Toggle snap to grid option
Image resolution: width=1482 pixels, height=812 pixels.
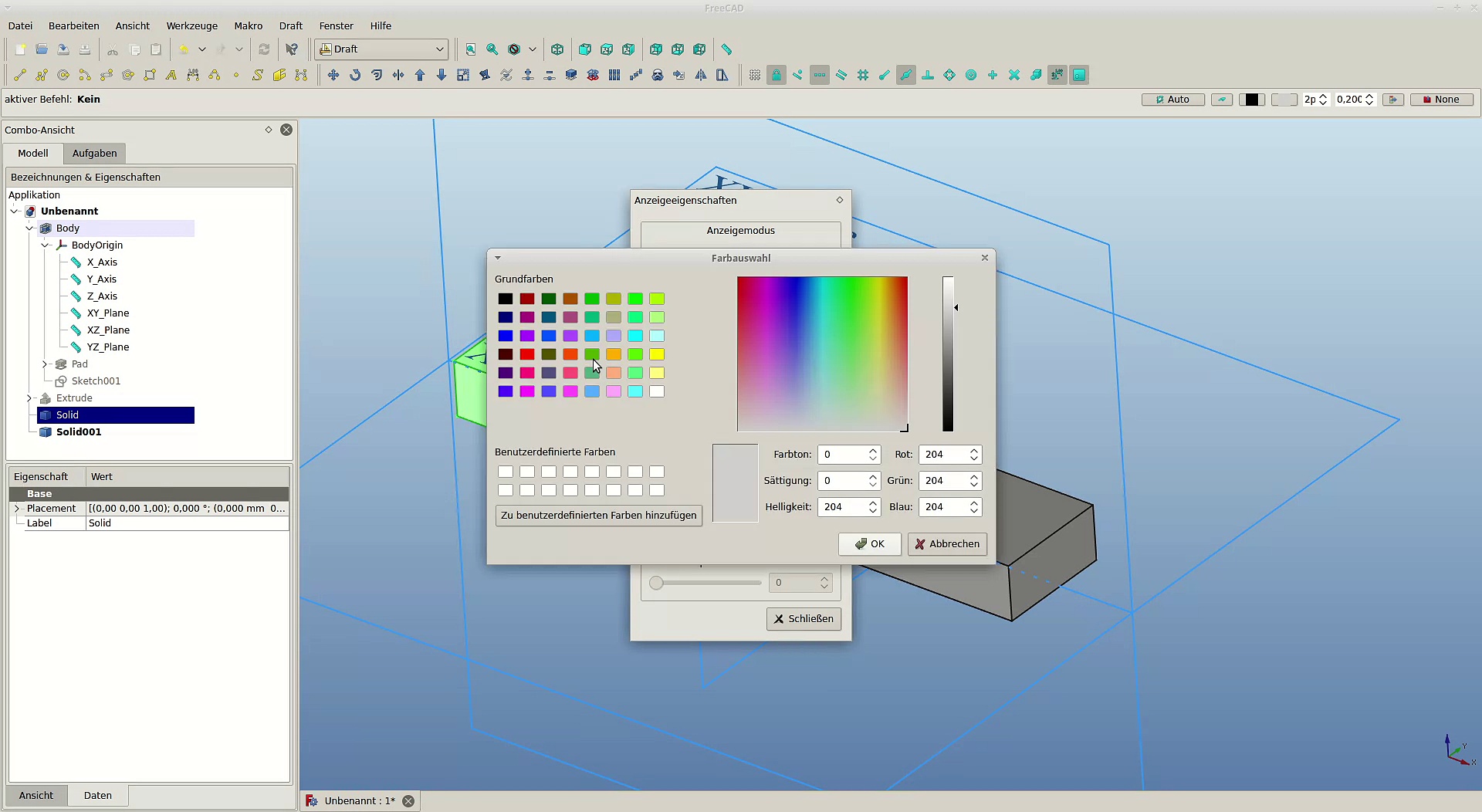[863, 75]
